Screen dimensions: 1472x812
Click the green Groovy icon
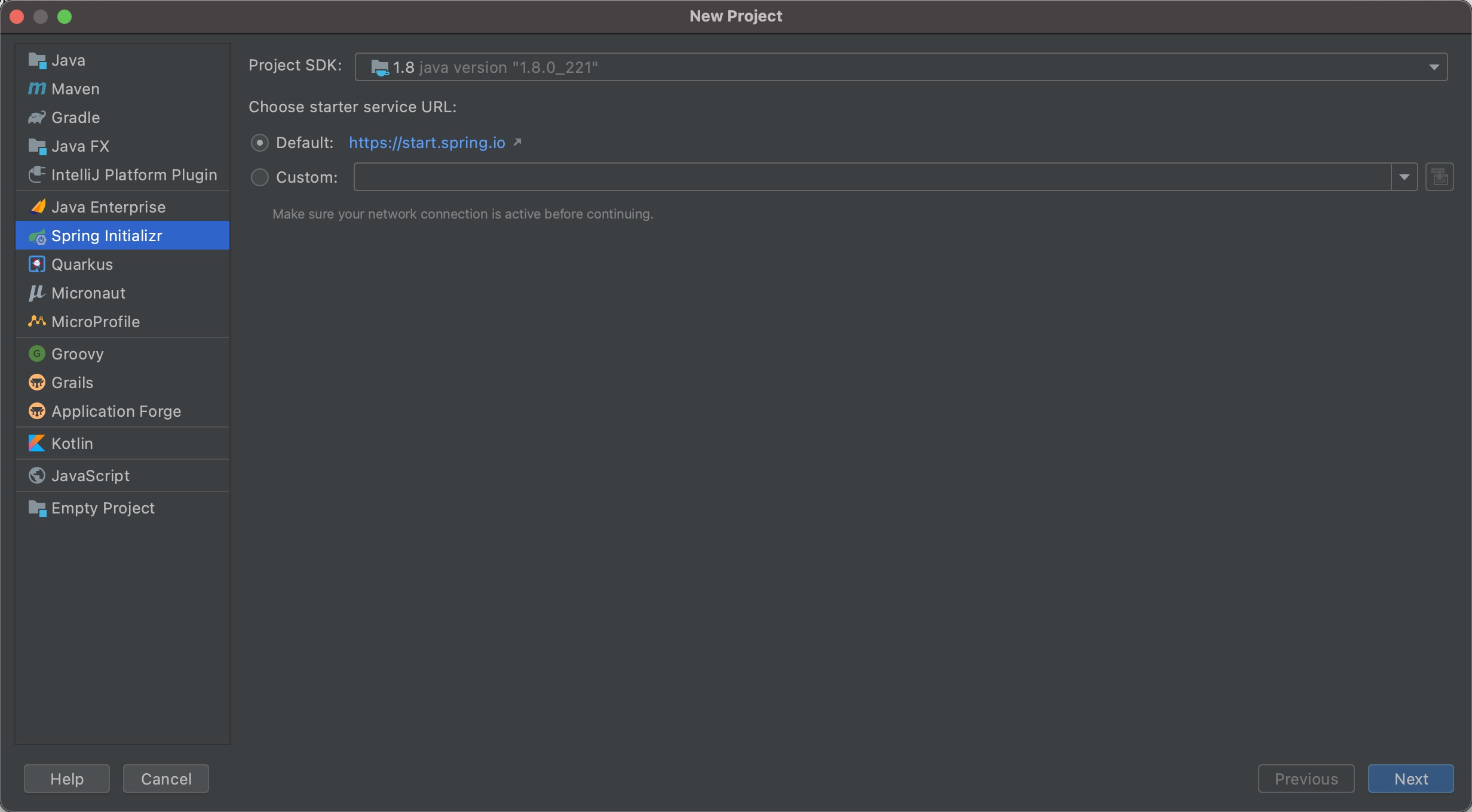[x=37, y=354]
